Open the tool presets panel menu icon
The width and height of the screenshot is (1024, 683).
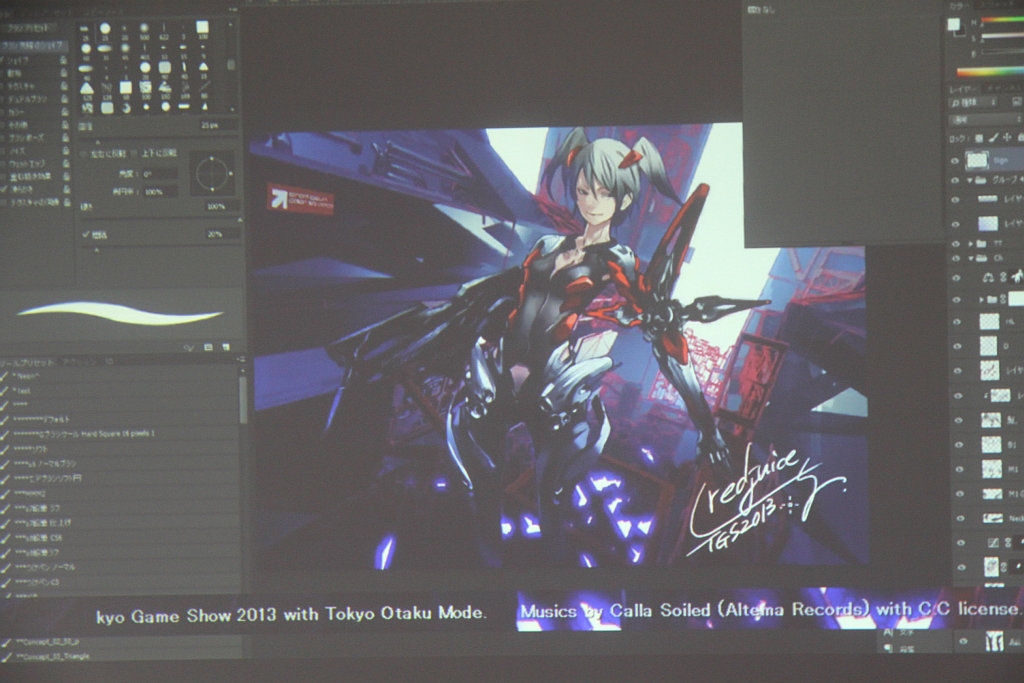[240, 360]
